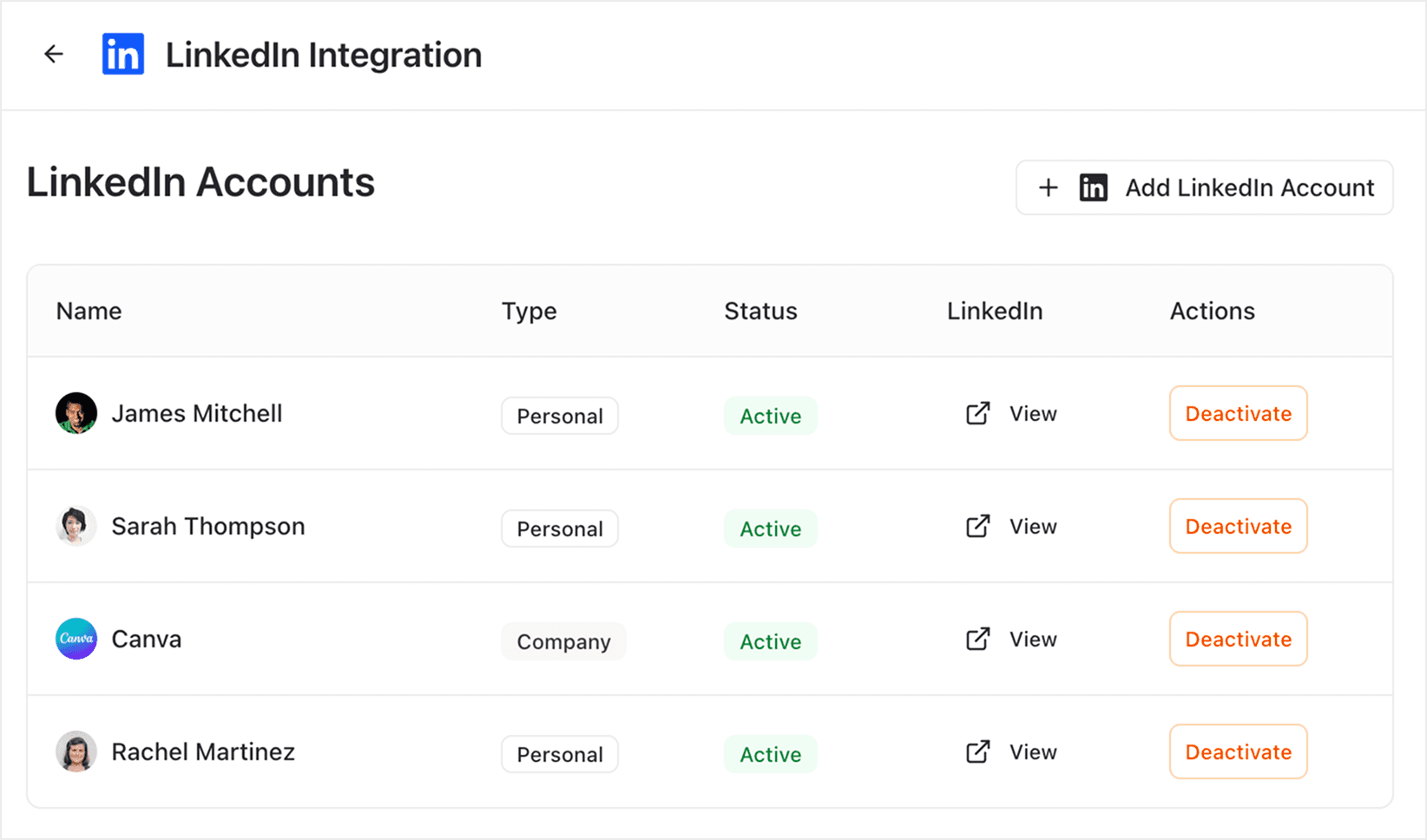Add a new LinkedIn account

pyautogui.click(x=1204, y=187)
